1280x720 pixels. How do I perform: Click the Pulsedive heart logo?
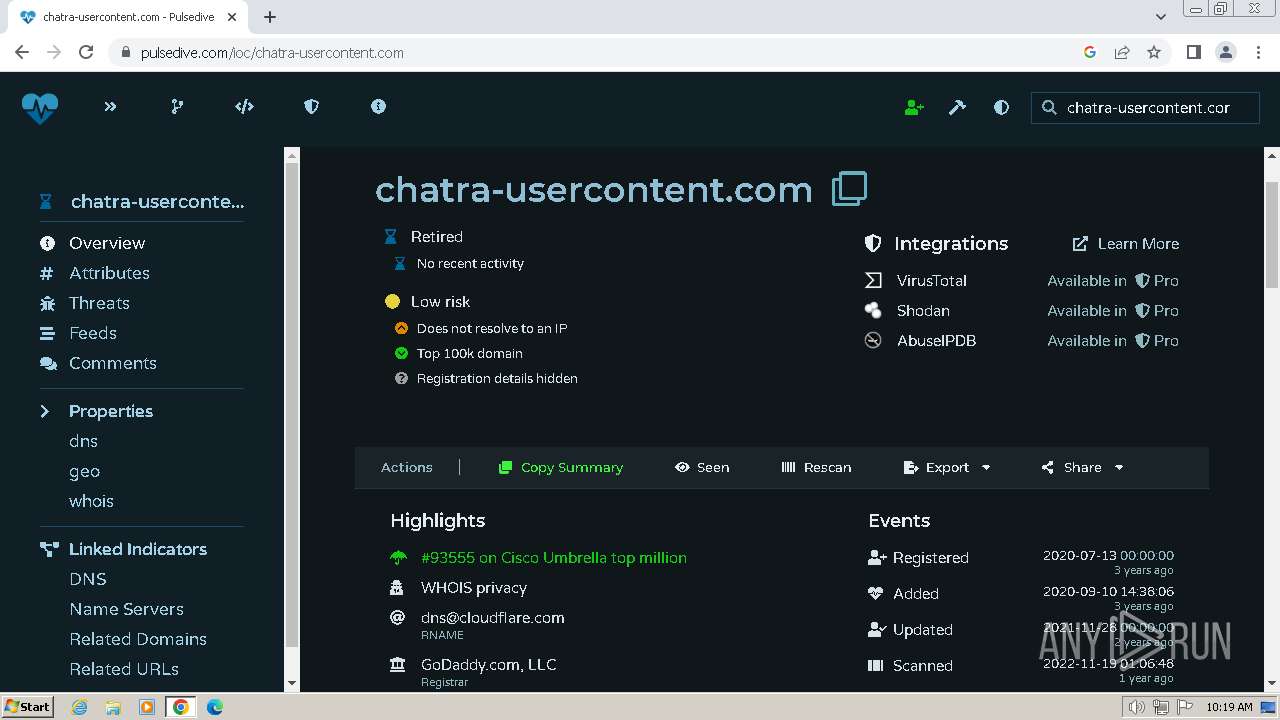tap(40, 107)
